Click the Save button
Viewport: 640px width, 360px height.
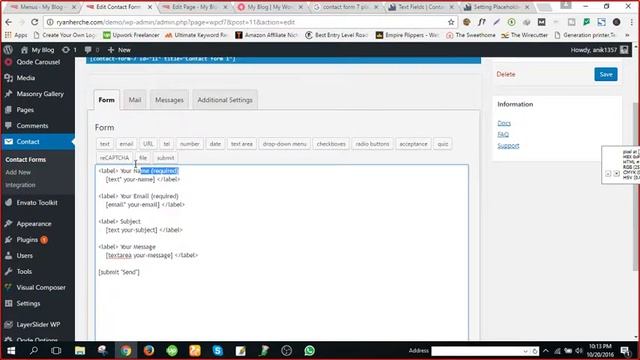pos(606,74)
